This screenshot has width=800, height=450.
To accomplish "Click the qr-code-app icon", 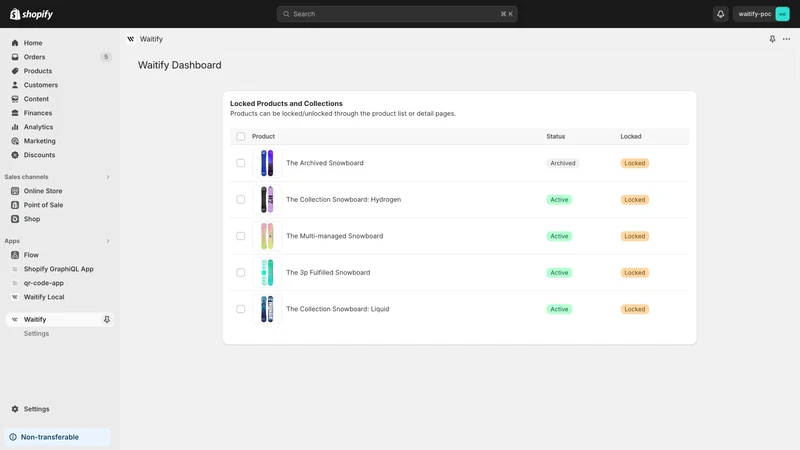I will [x=15, y=283].
